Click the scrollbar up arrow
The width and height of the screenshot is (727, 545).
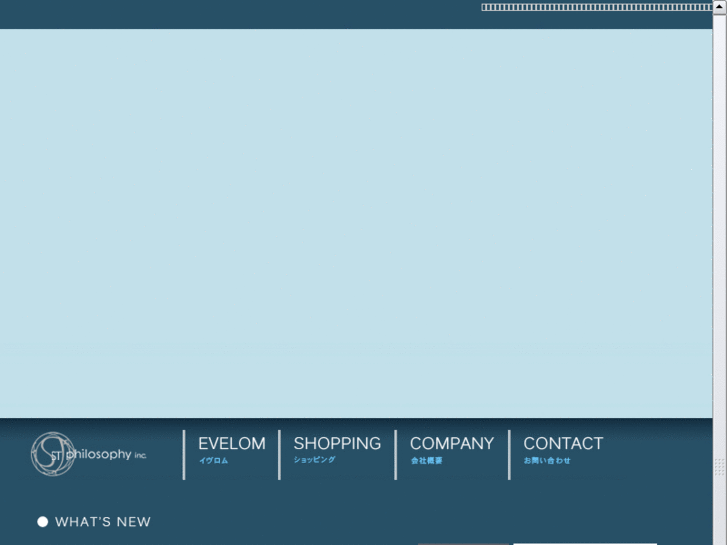(x=720, y=7)
